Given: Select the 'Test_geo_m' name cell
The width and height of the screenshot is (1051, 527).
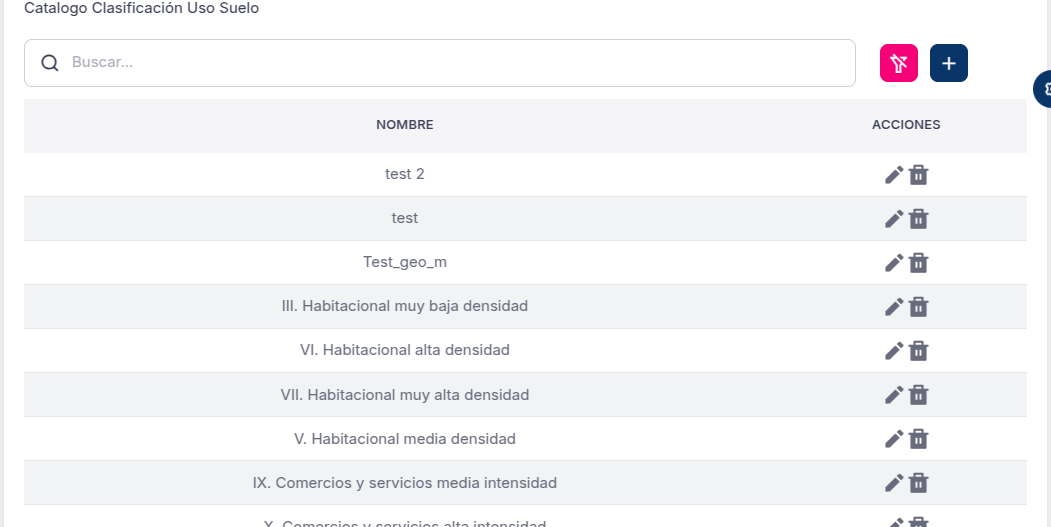Looking at the screenshot, I should coord(405,262).
